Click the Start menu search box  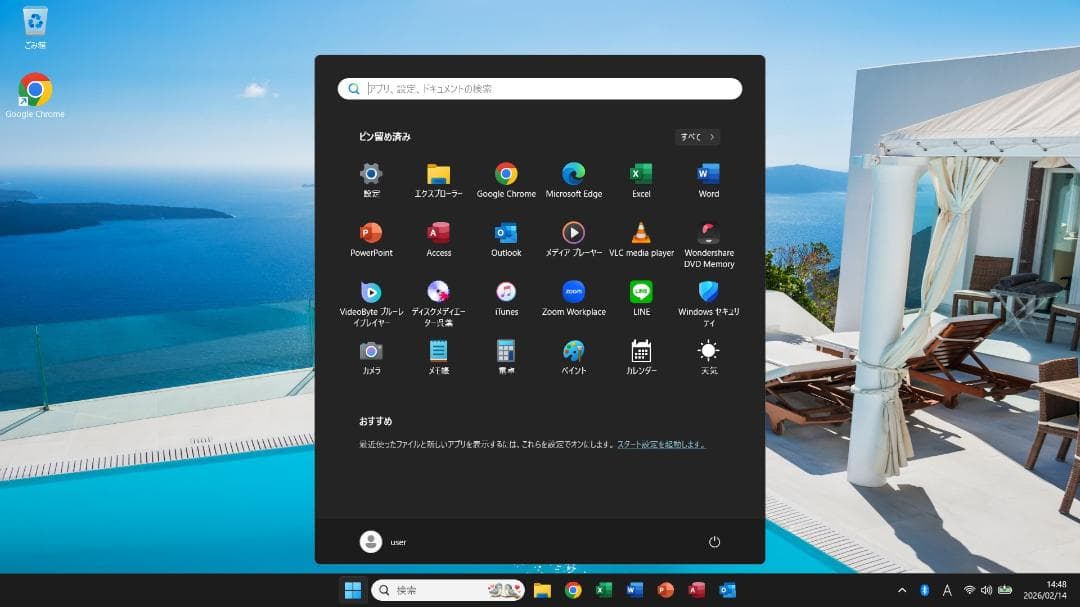540,88
